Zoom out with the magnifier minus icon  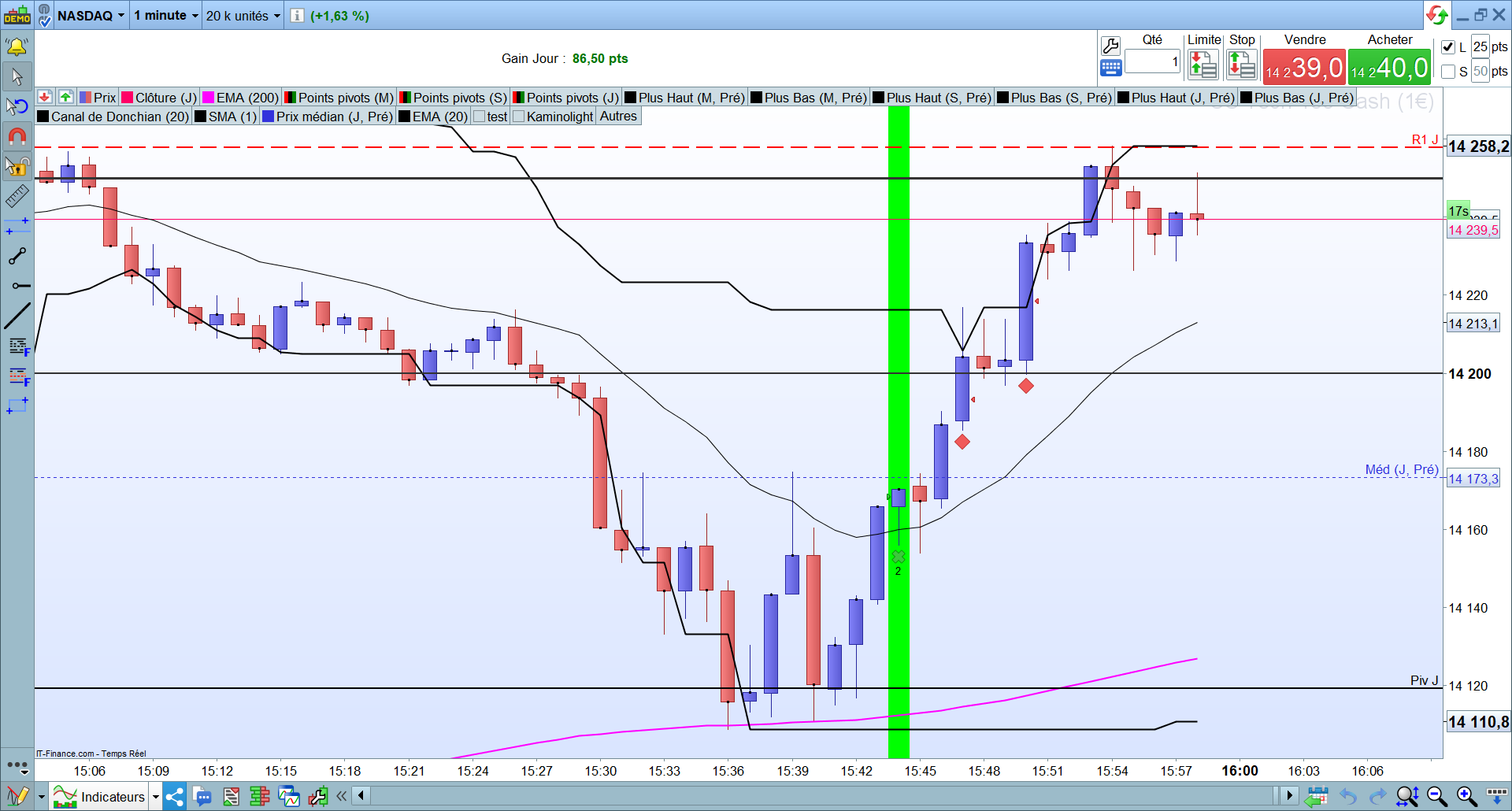1437,797
